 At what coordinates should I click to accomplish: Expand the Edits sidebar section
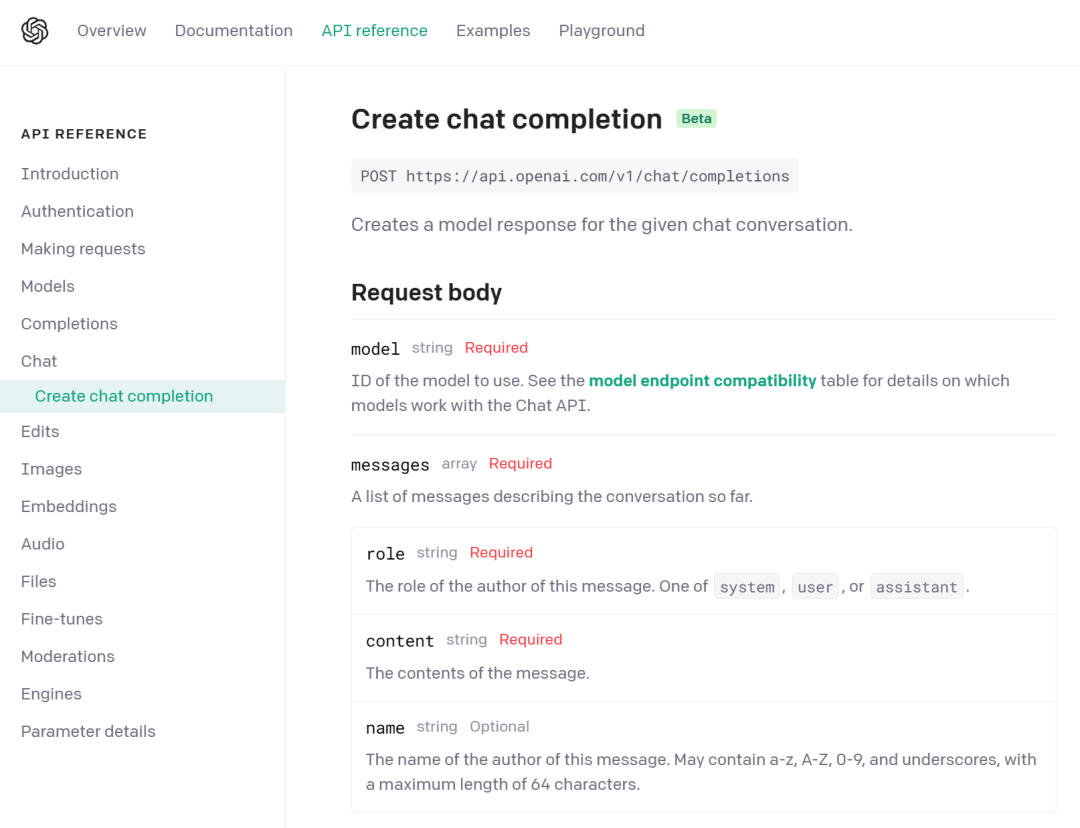[40, 432]
